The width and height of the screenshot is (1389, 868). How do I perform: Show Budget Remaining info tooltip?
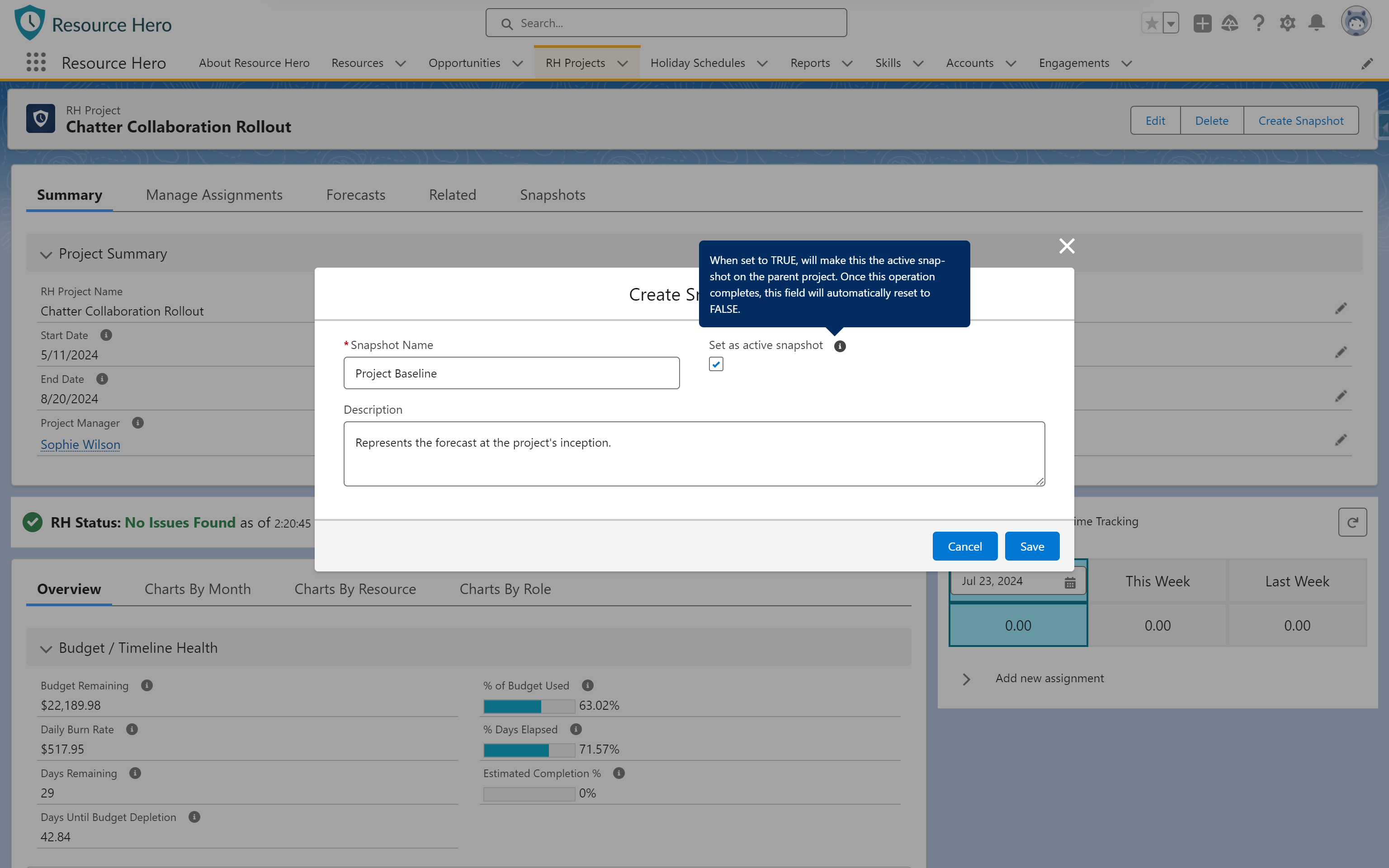(147, 685)
